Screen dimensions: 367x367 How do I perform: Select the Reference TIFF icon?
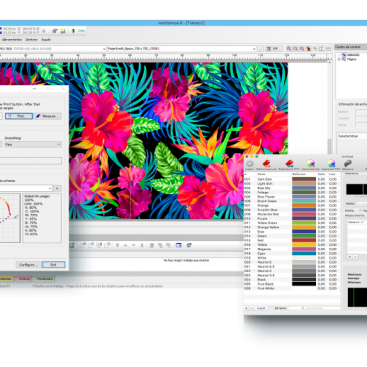pyautogui.click(x=289, y=164)
